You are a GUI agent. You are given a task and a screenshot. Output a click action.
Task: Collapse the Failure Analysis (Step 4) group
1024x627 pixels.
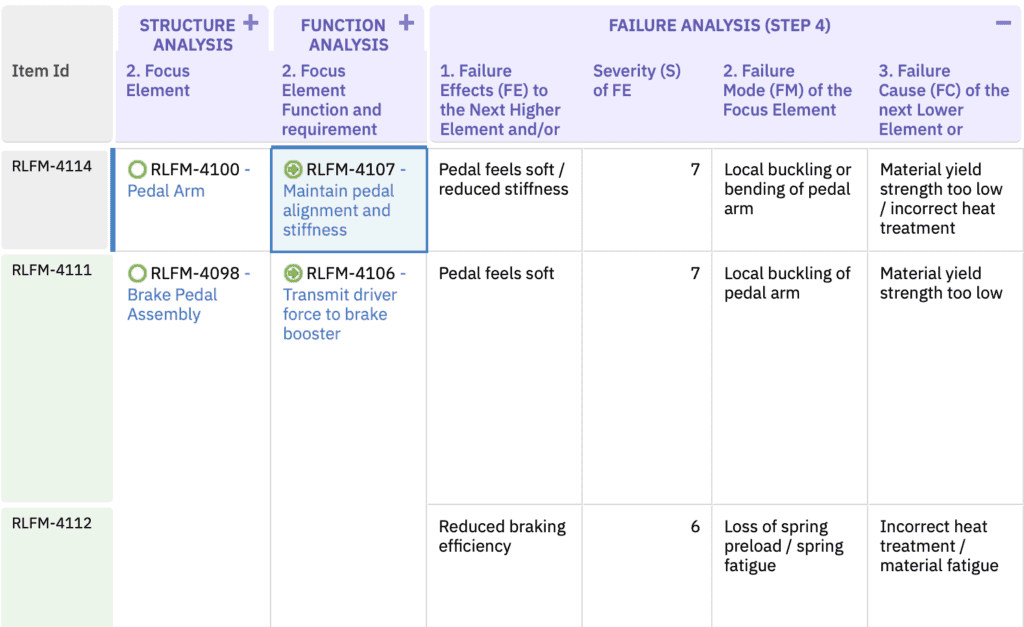coord(1003,23)
